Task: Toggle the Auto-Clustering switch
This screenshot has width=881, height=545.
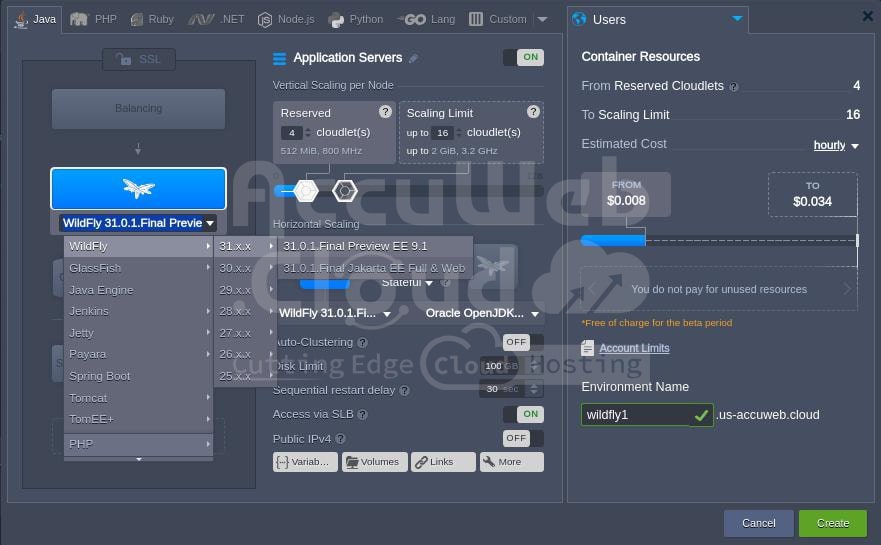Action: pyautogui.click(x=524, y=342)
